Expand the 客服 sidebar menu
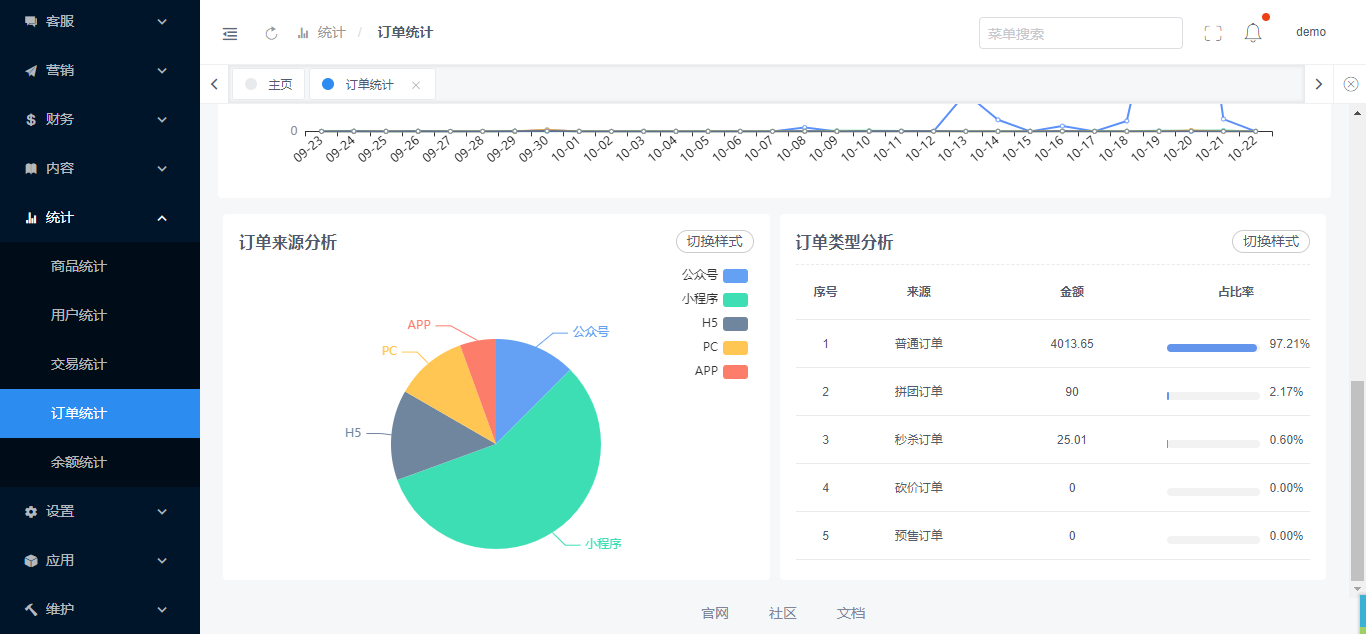 (99, 21)
